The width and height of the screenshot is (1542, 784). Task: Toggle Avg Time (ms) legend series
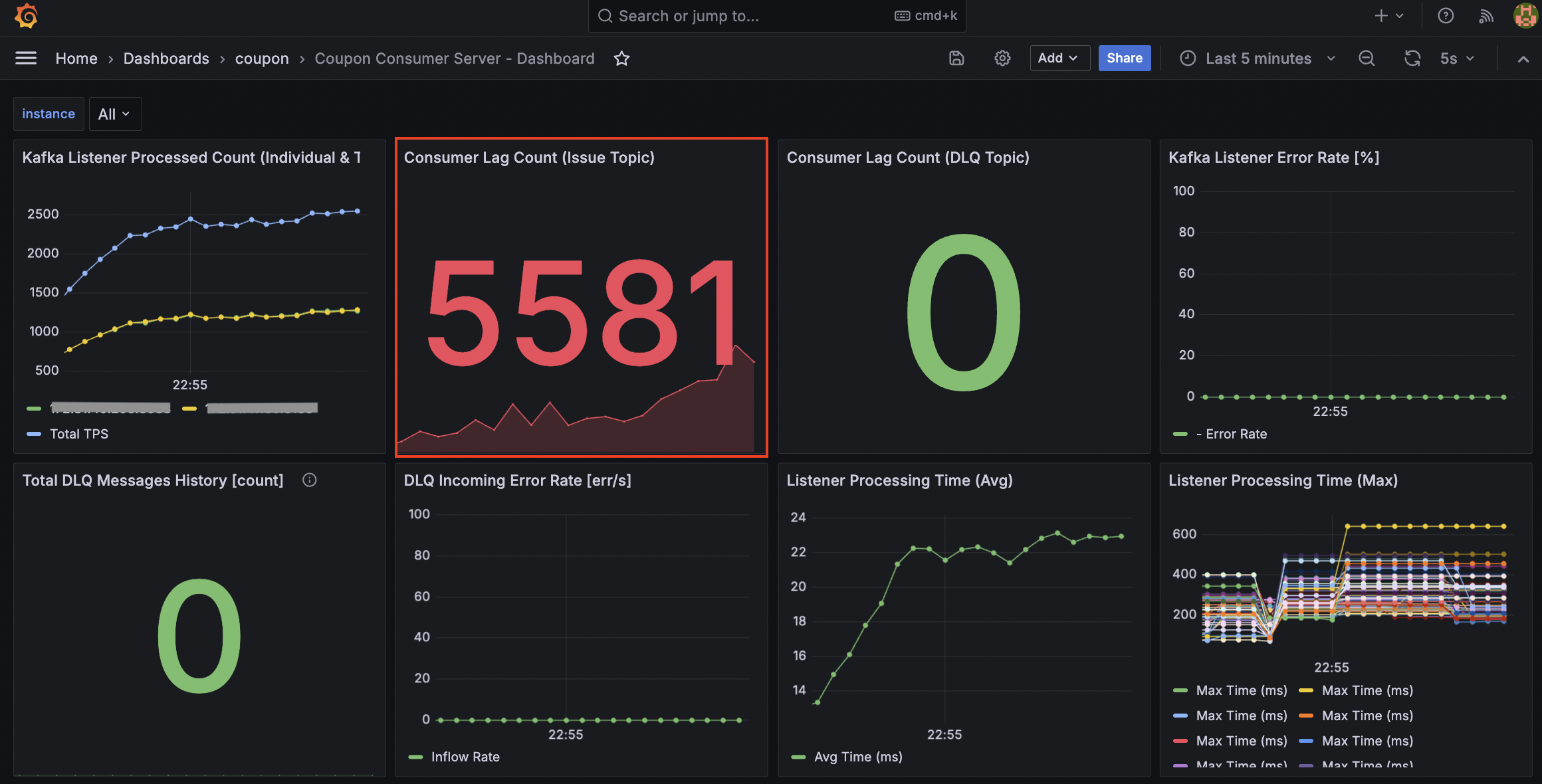click(858, 757)
